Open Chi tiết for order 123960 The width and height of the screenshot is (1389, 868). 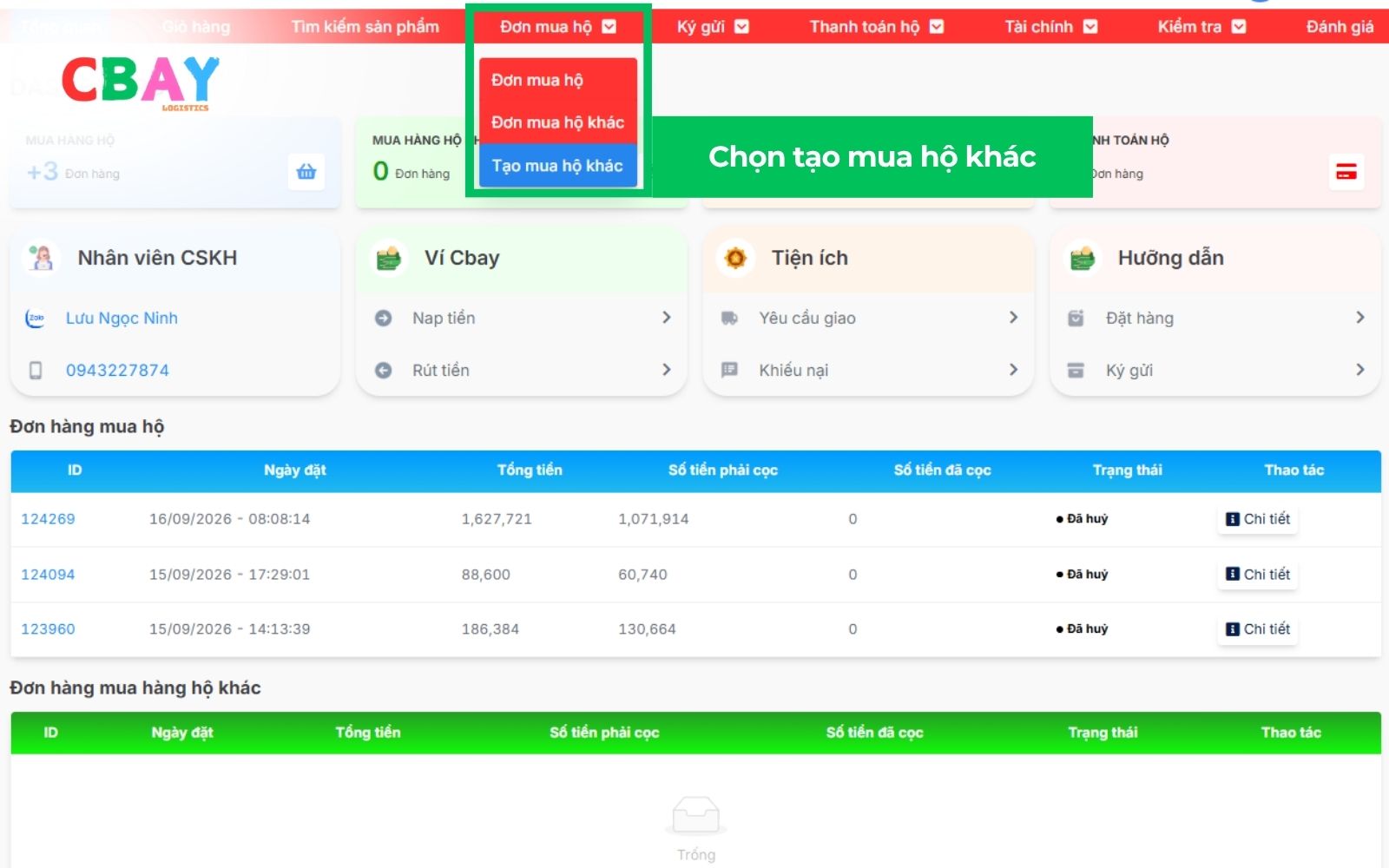coord(1258,629)
